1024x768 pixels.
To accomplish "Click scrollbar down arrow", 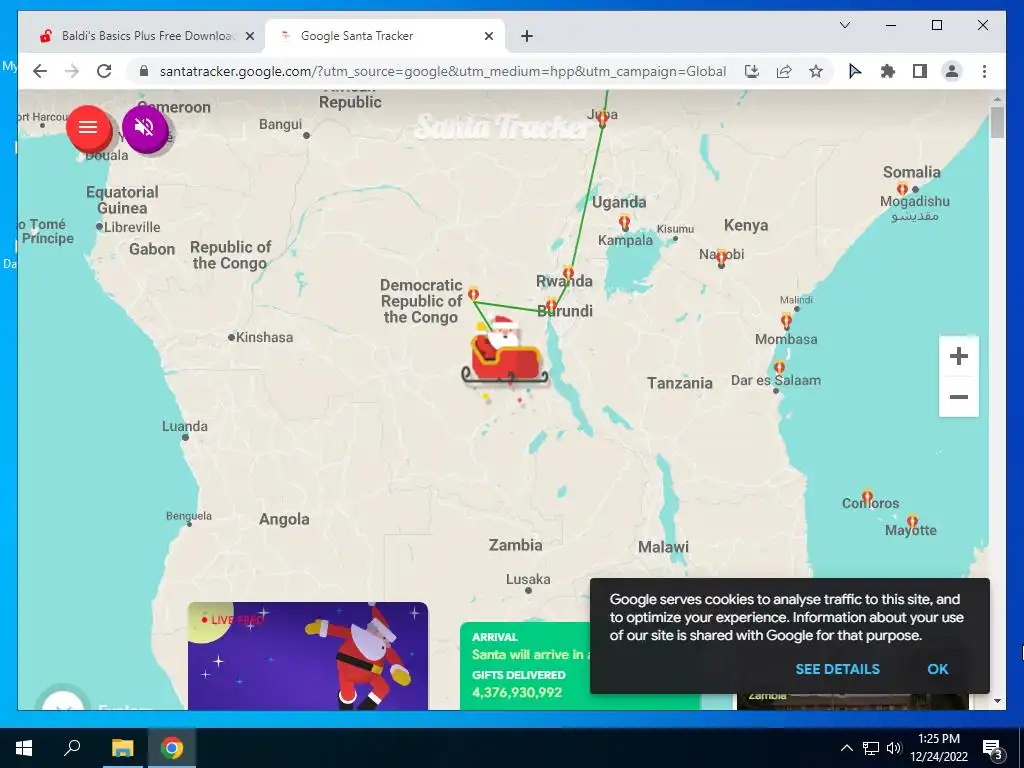I will point(997,701).
